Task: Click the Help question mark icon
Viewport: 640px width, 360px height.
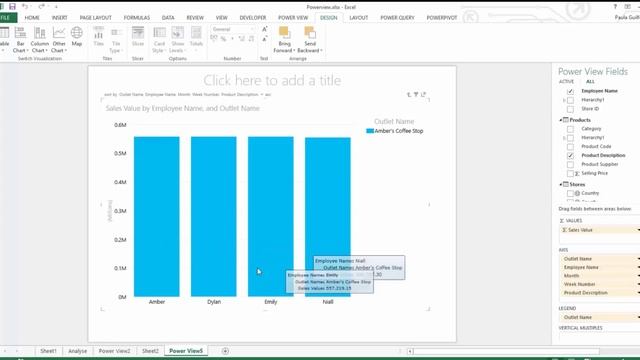Action: tap(615, 7)
